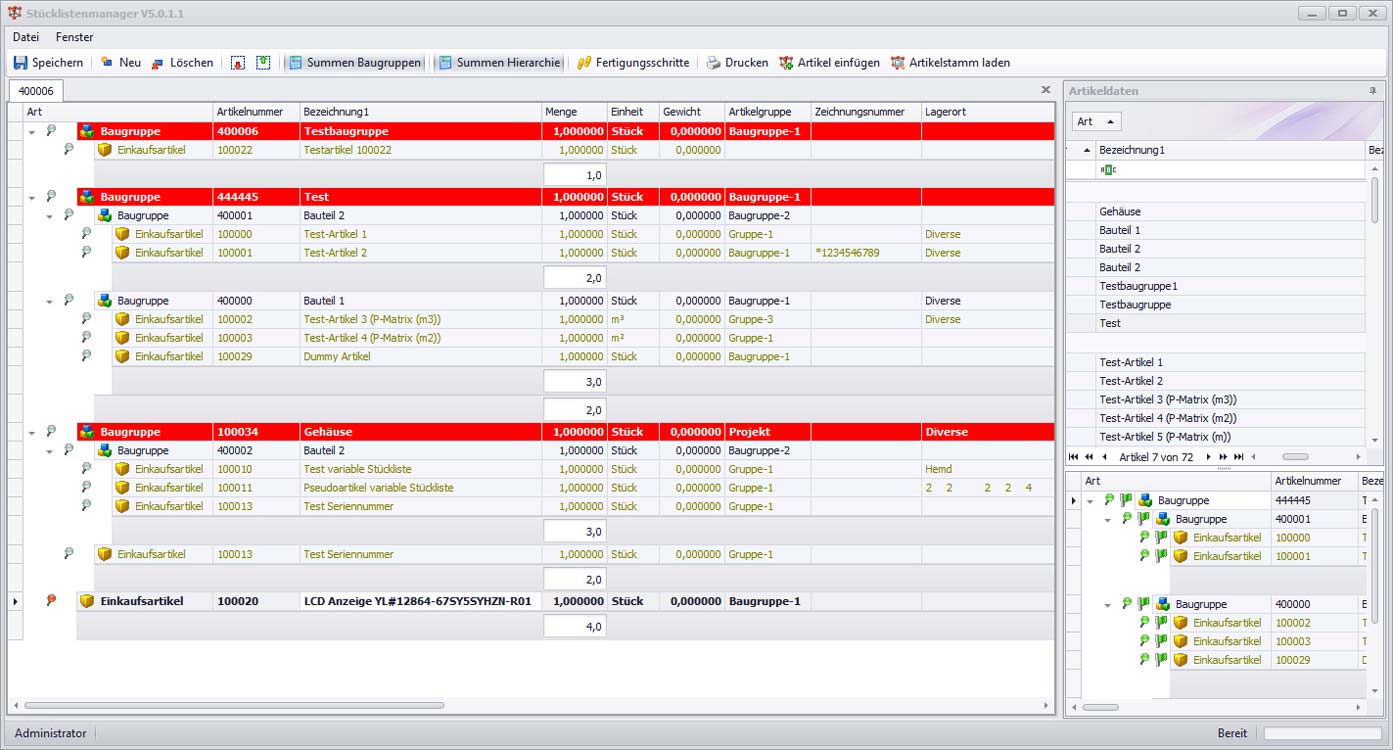The image size is (1393, 750).
Task: Collapse Baugruppe 444445 in lower right tree
Action: coord(1090,501)
